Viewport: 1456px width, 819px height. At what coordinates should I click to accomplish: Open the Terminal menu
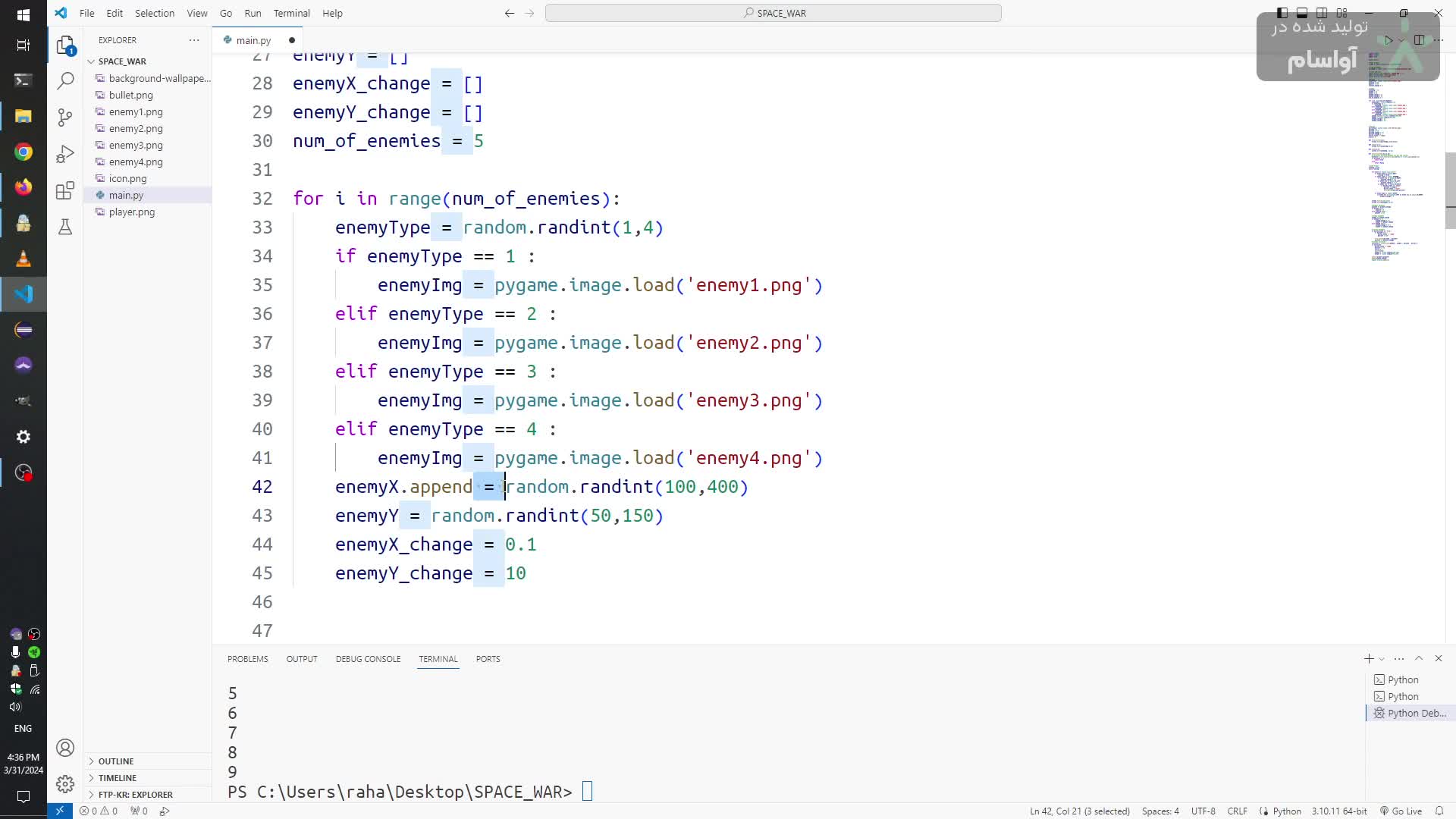[291, 13]
